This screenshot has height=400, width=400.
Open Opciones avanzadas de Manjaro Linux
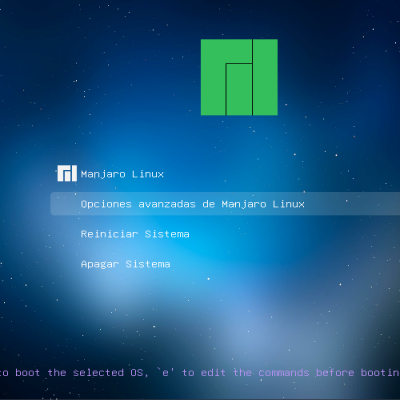193,204
